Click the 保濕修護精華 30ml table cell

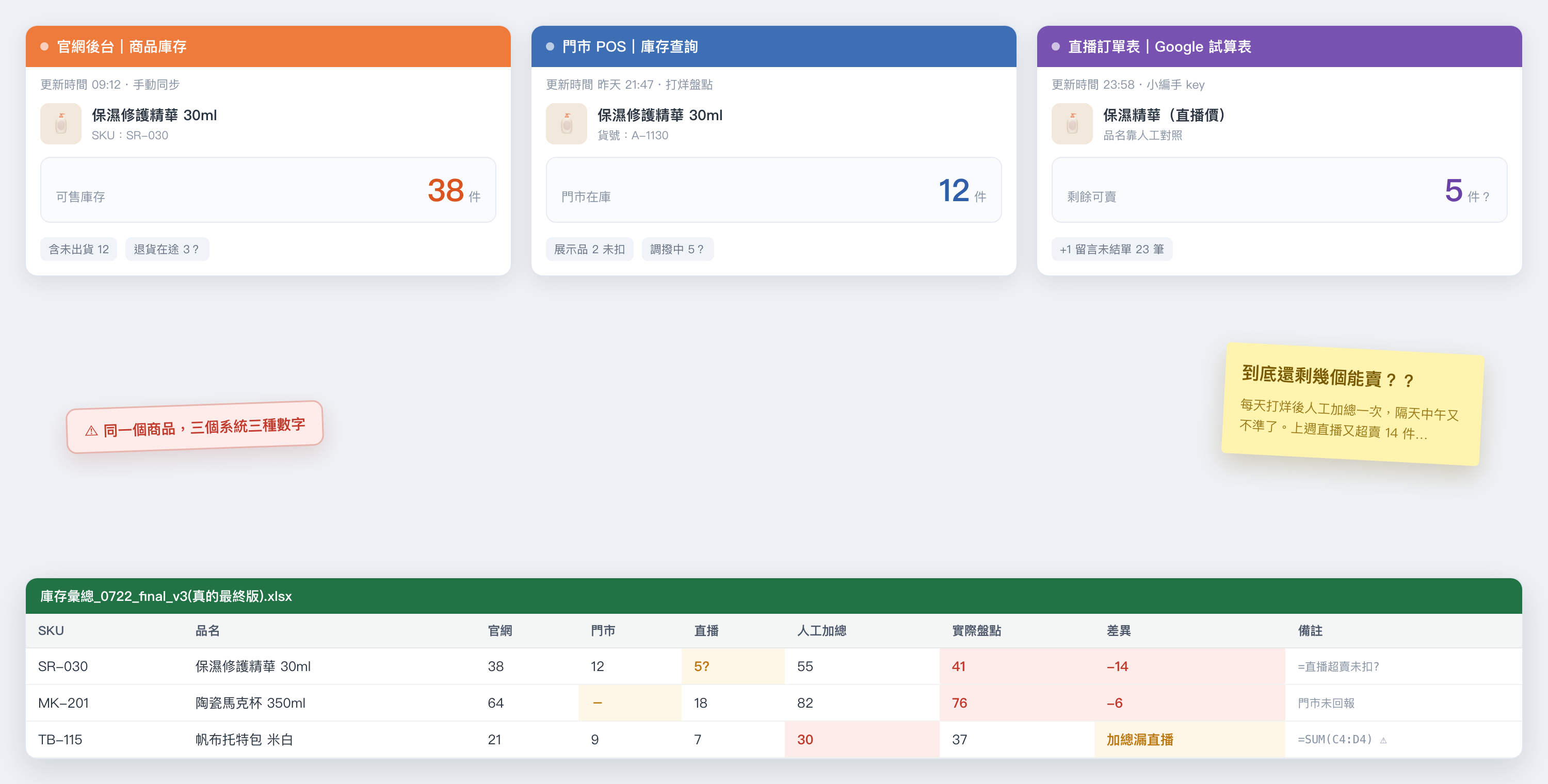[329, 666]
